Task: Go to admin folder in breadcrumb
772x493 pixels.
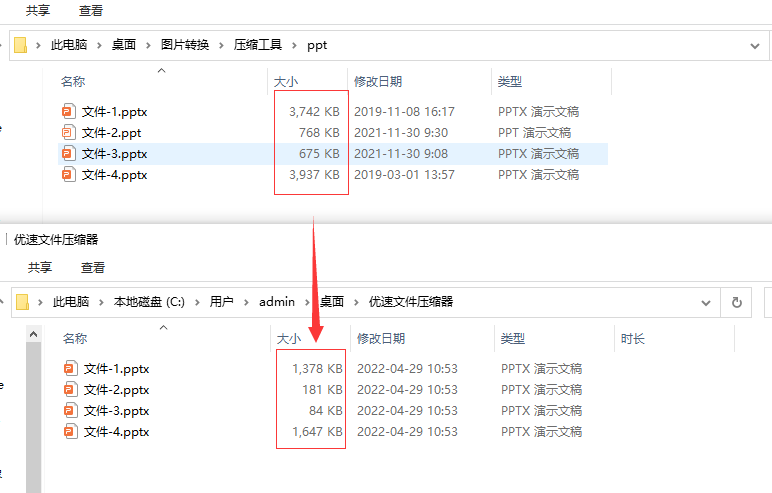Action: point(277,301)
